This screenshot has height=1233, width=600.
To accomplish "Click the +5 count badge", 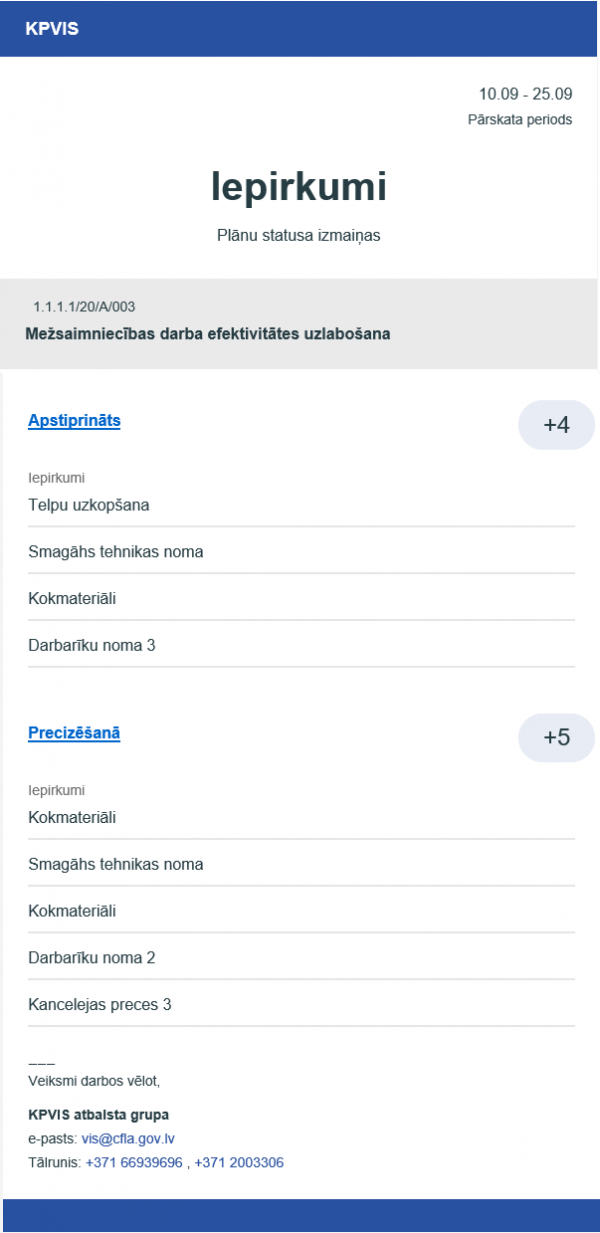I will coord(556,737).
